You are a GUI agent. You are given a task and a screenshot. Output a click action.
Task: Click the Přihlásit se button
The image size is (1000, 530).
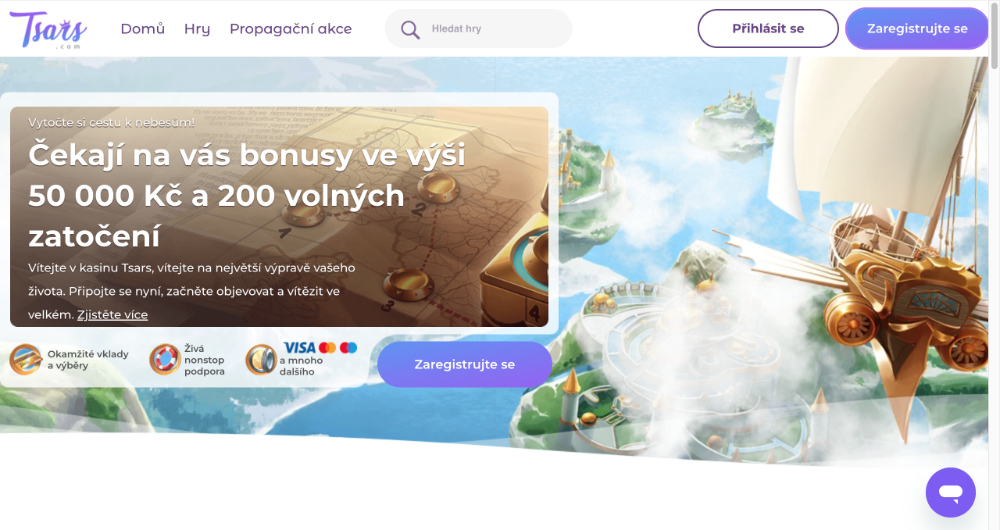[768, 29]
